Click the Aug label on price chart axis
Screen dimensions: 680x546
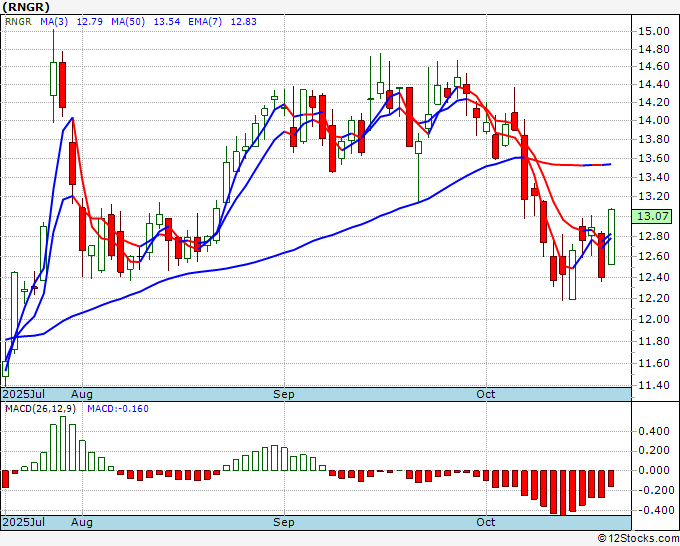tap(82, 395)
